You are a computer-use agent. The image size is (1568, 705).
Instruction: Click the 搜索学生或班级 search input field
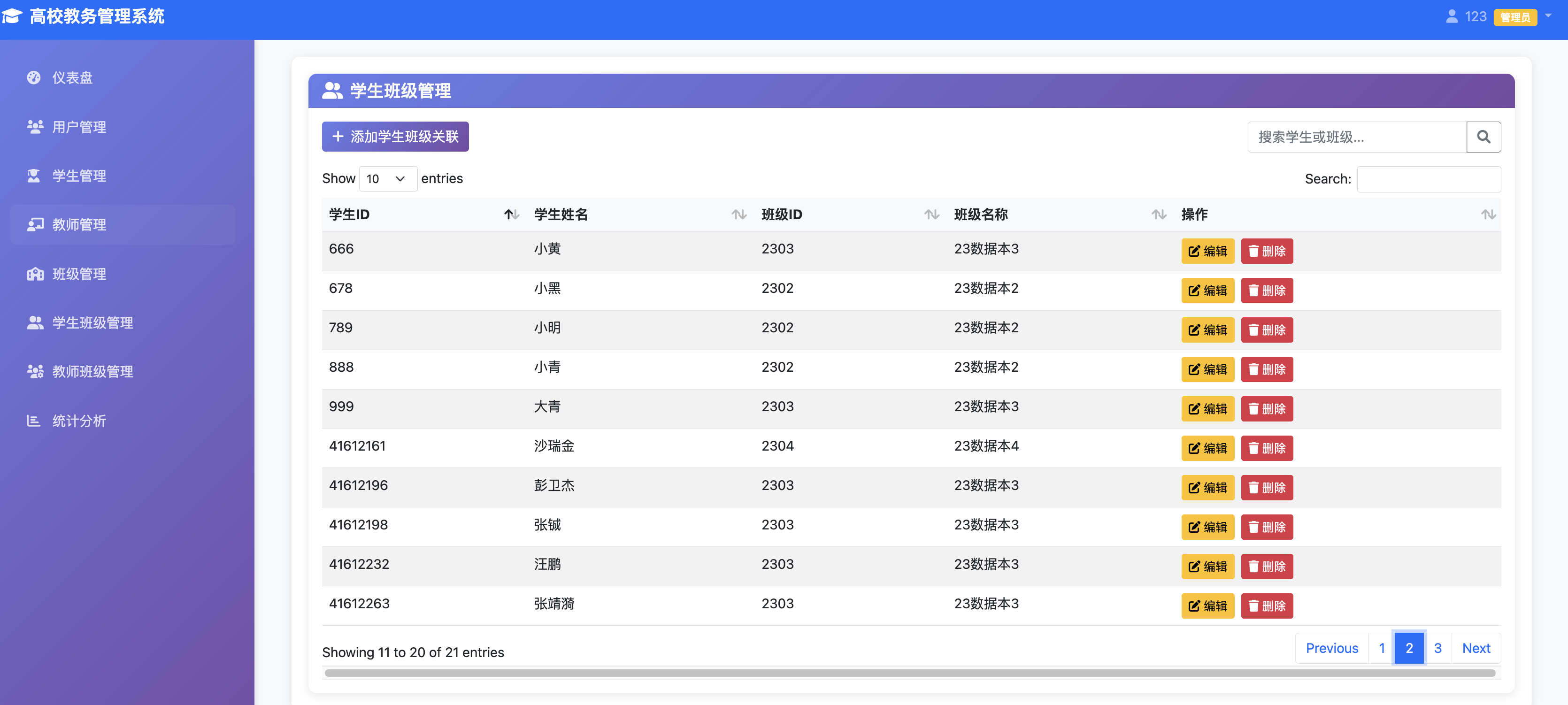pyautogui.click(x=1356, y=137)
